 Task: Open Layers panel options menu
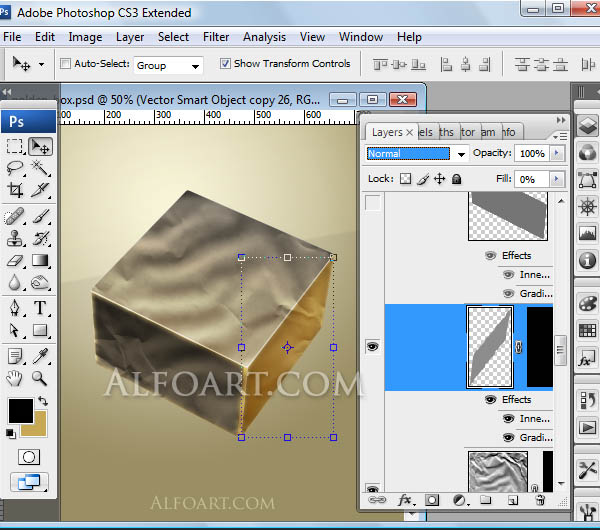(x=560, y=136)
